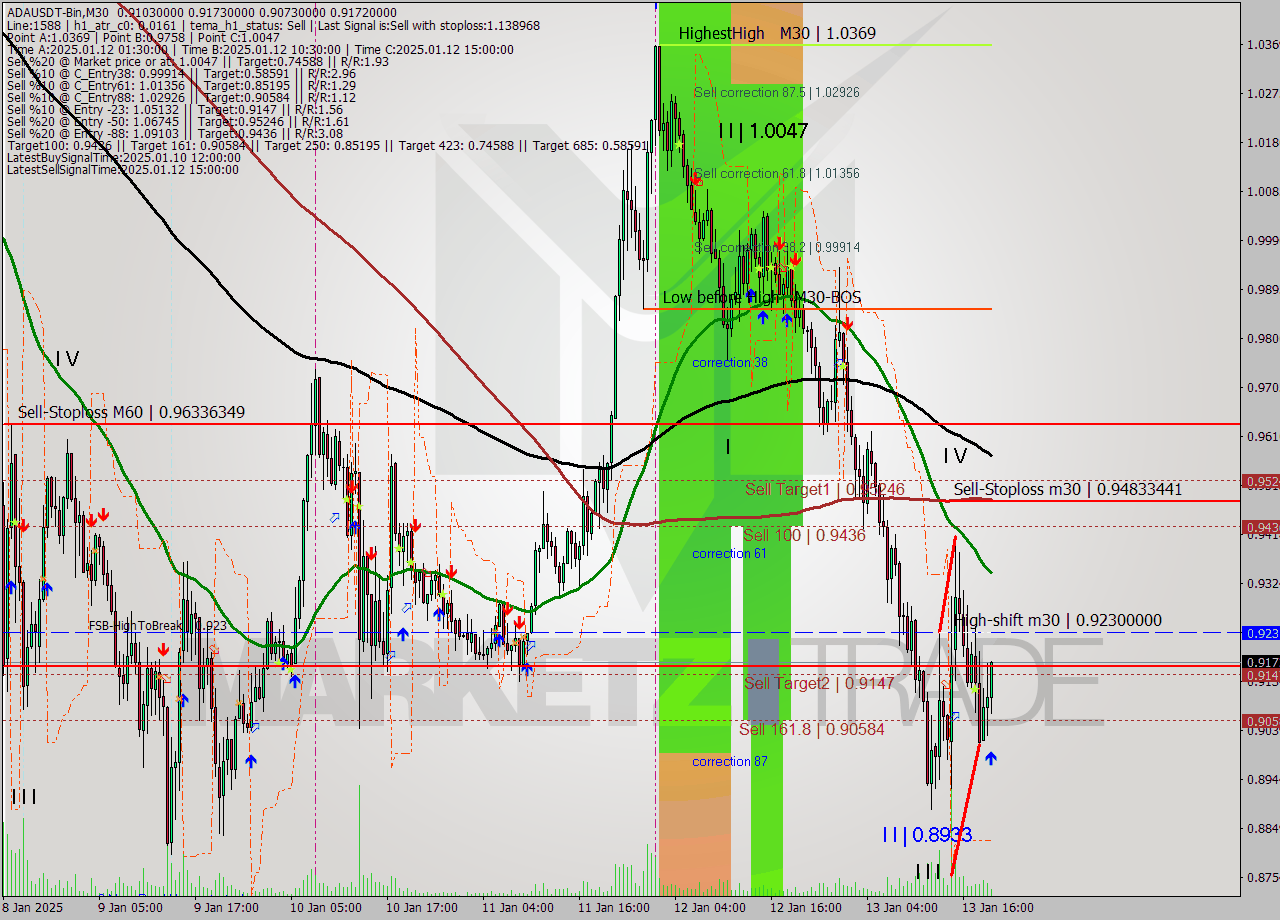Select the High-shift m30 | 0.92300000 label

[1058, 620]
